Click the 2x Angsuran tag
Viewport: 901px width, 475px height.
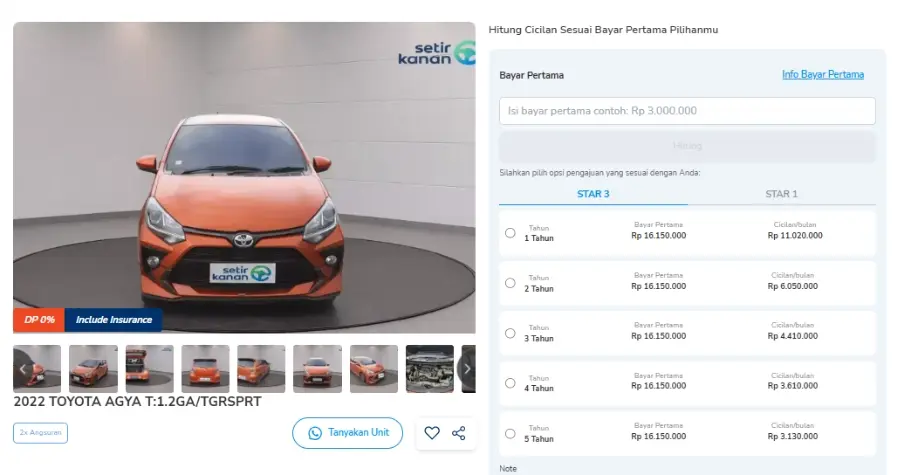click(40, 433)
